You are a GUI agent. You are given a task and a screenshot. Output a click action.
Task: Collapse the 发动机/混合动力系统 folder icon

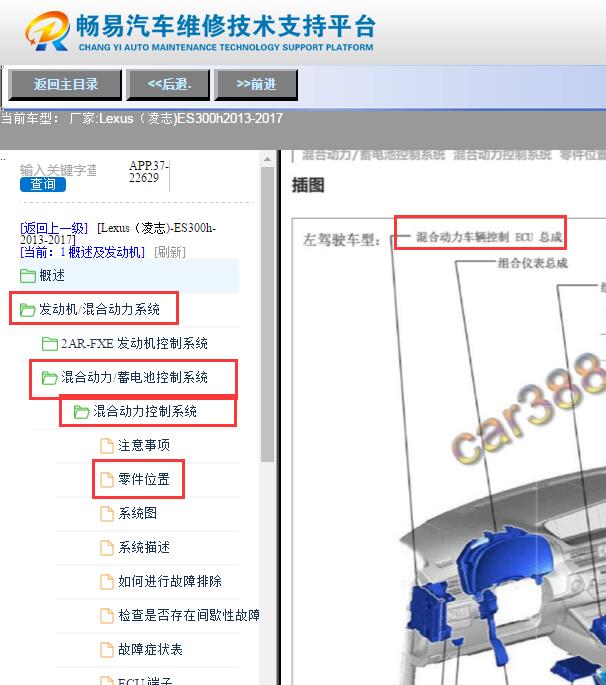(28, 310)
